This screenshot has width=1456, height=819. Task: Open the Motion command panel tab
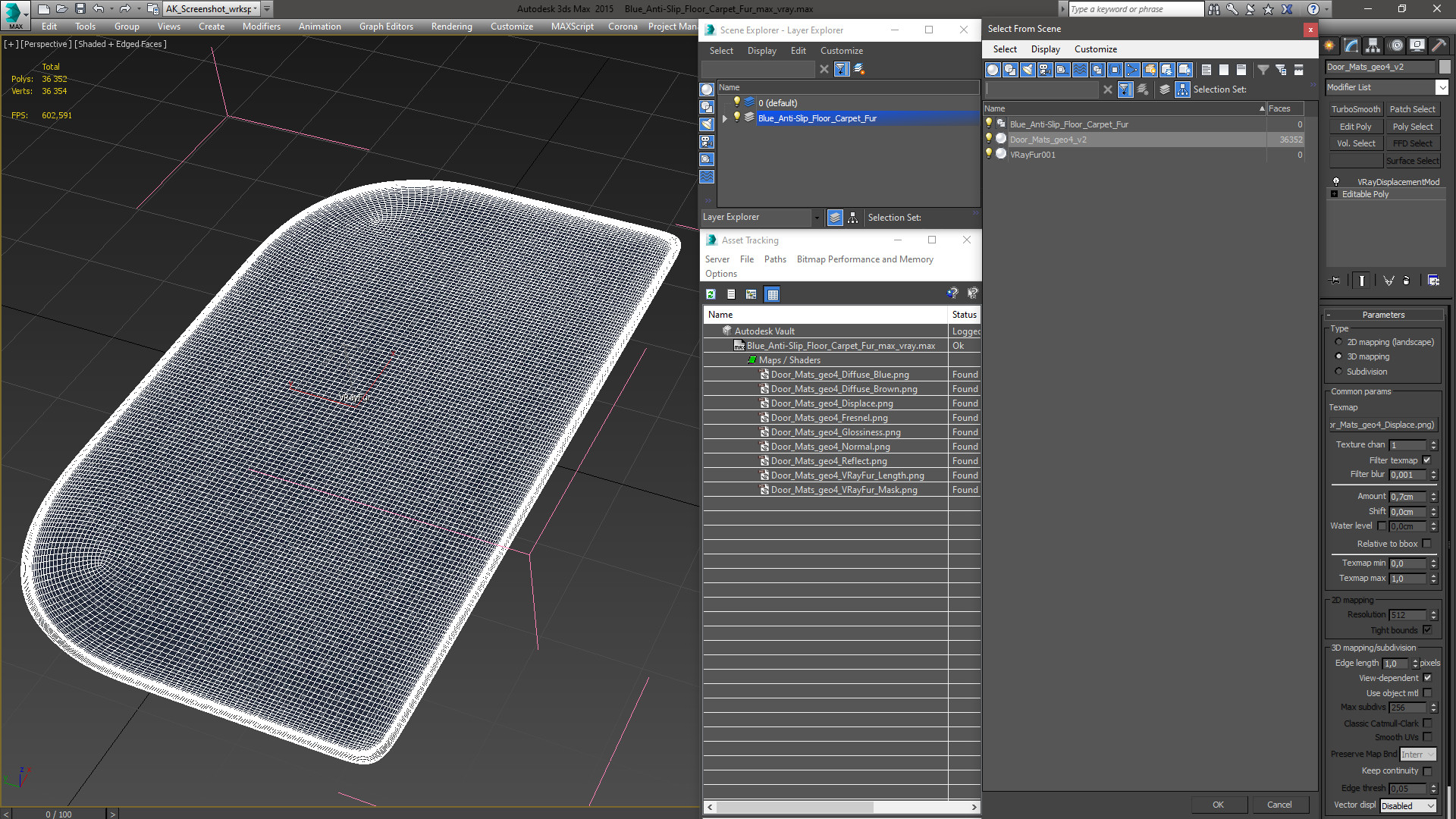[1395, 45]
